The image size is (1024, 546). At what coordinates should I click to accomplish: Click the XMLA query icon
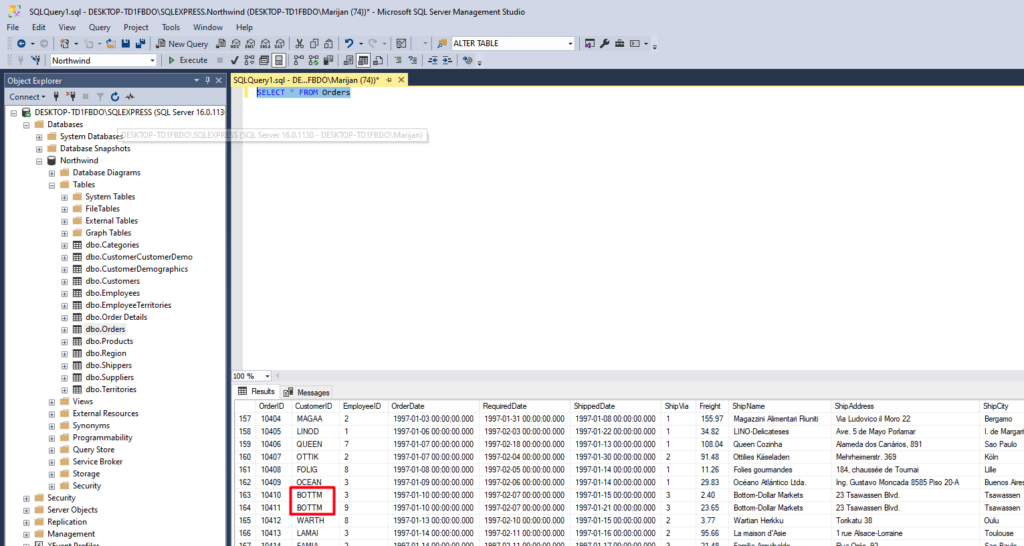(x=265, y=44)
